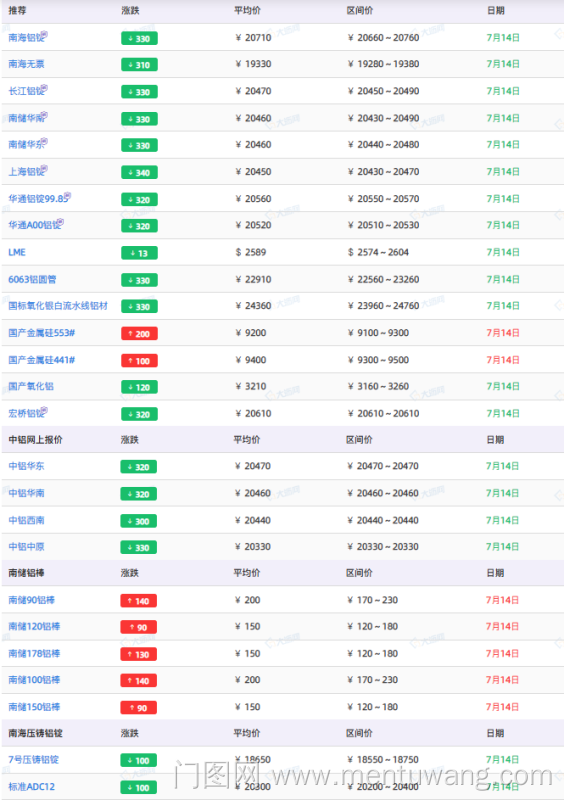Select the 南储铝棒 section header
564x800 pixels.
point(26,572)
